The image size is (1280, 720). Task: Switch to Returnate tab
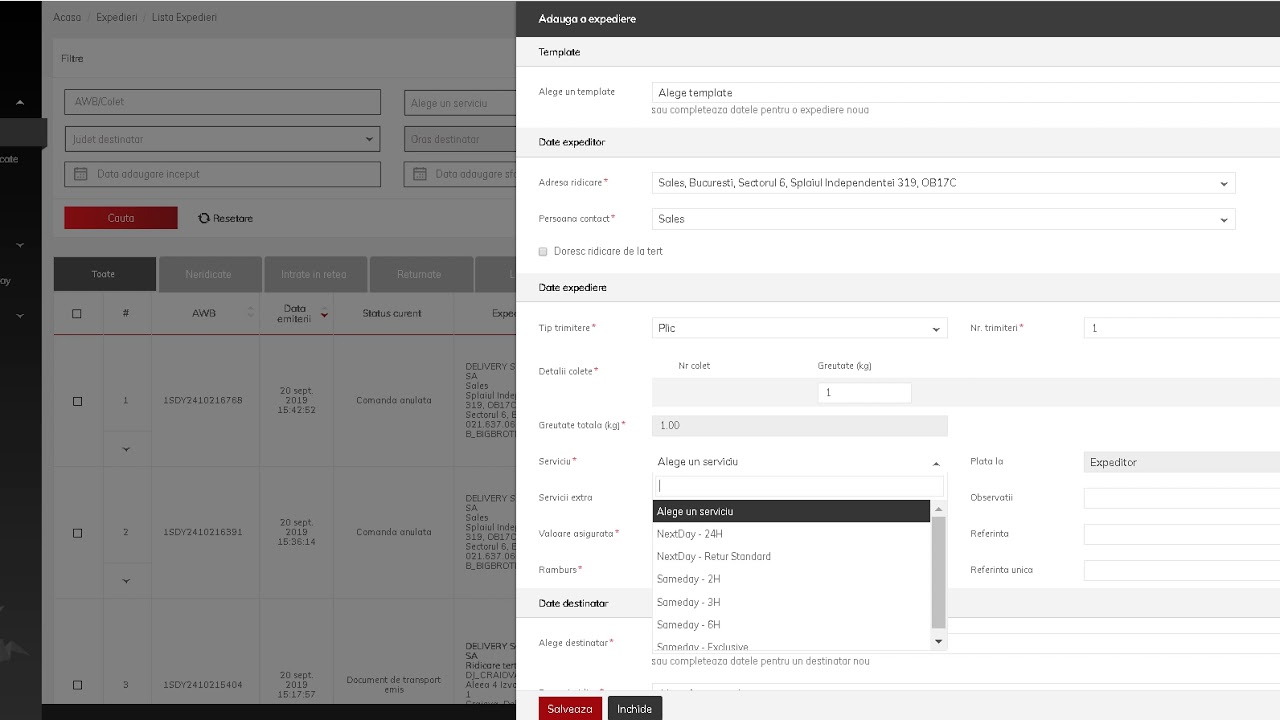click(x=419, y=274)
